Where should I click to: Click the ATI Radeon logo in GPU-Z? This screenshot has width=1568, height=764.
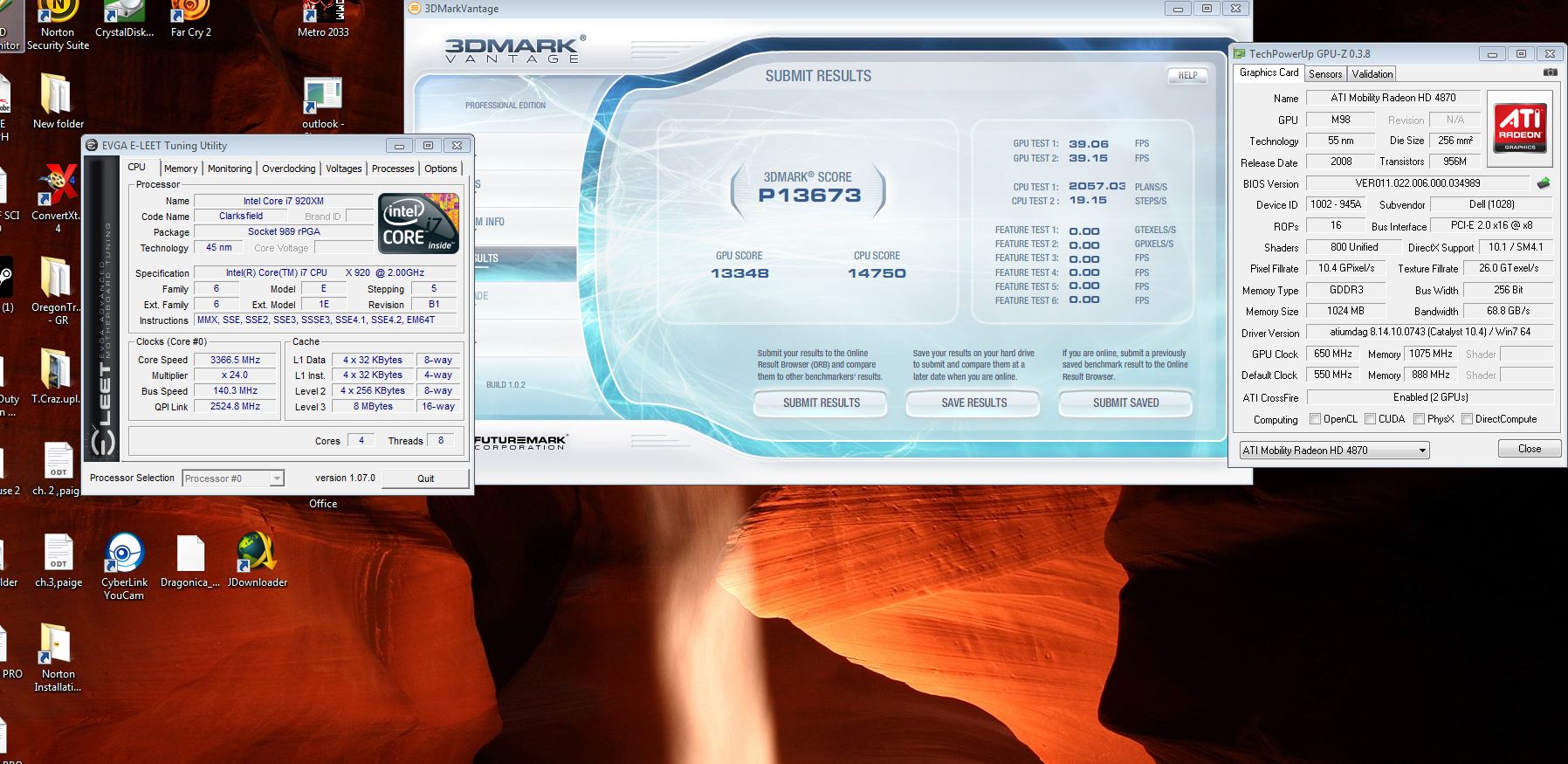[1520, 128]
